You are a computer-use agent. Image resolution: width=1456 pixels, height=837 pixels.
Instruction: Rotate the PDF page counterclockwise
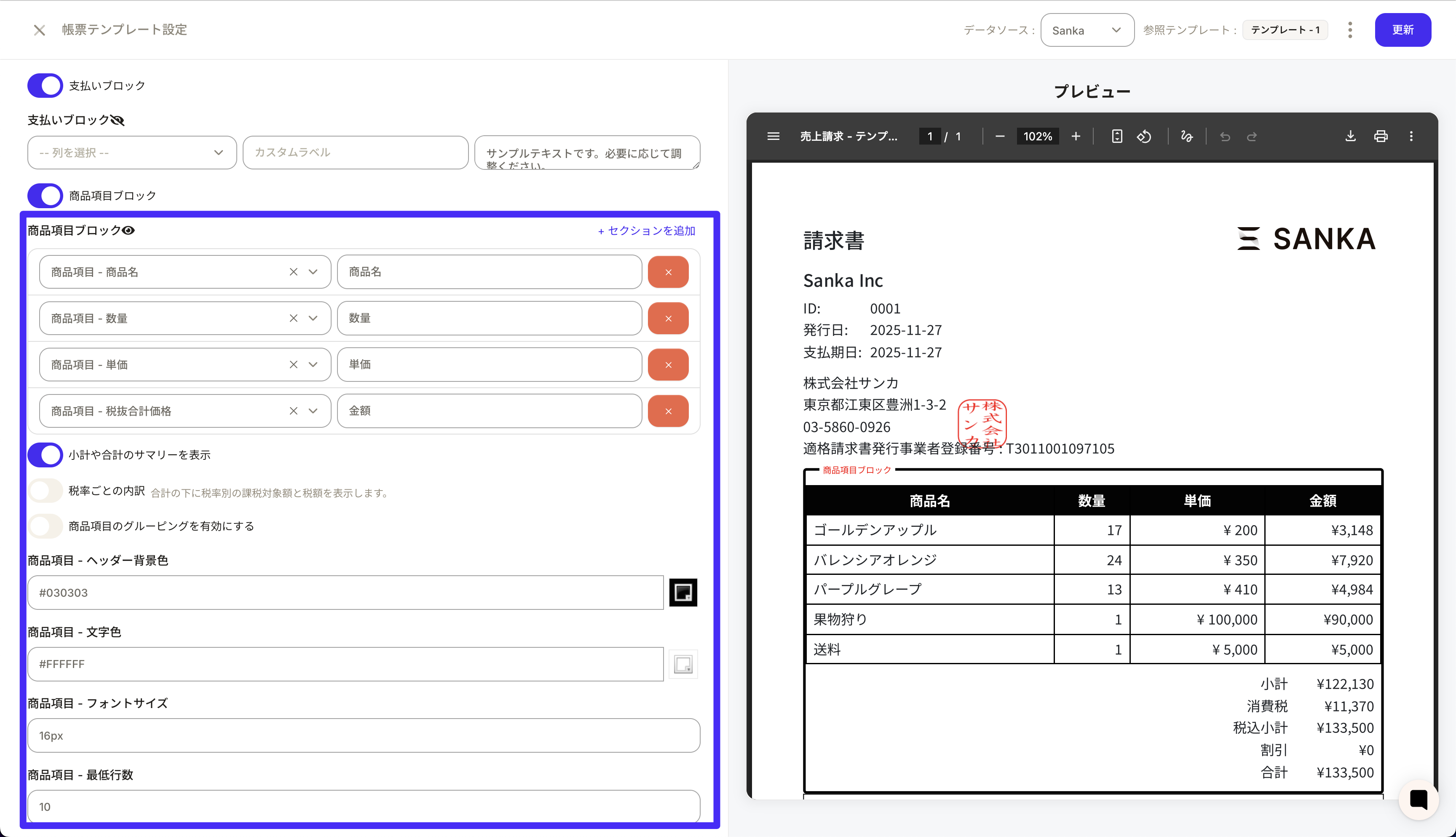tap(1144, 136)
